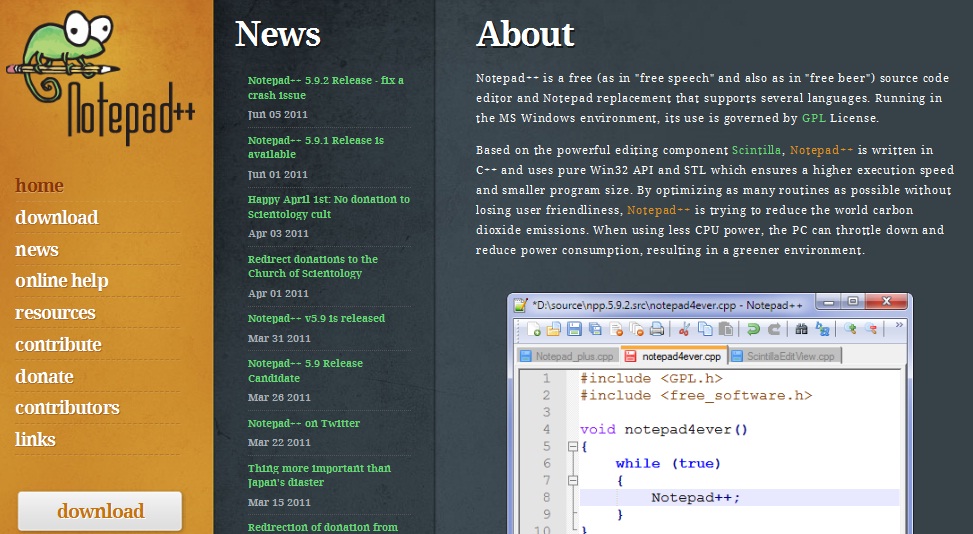Click the Save All icon in toolbar
The width and height of the screenshot is (973, 534).
pos(595,329)
